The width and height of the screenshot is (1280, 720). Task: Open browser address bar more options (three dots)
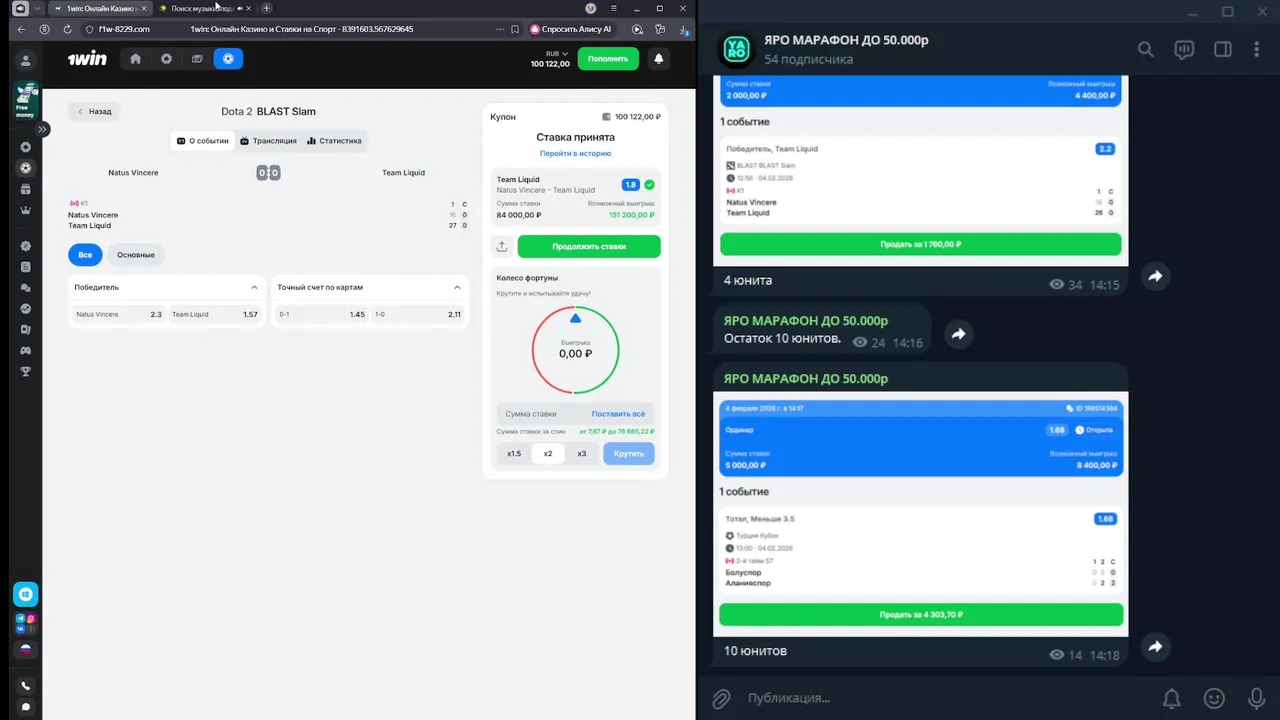click(500, 29)
